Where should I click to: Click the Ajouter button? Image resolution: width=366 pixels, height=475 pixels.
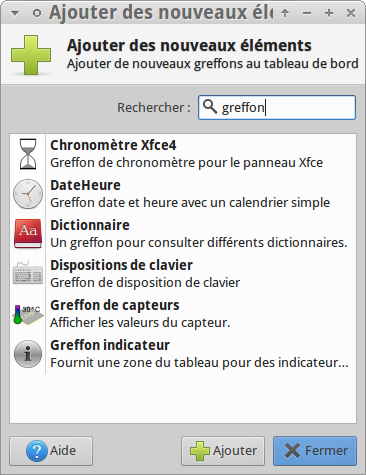click(223, 451)
